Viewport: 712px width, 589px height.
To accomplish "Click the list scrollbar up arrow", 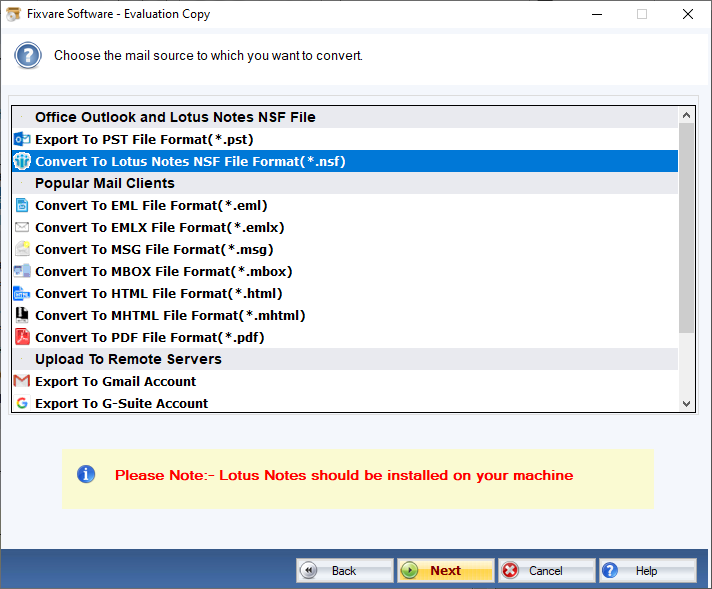I will coord(687,115).
